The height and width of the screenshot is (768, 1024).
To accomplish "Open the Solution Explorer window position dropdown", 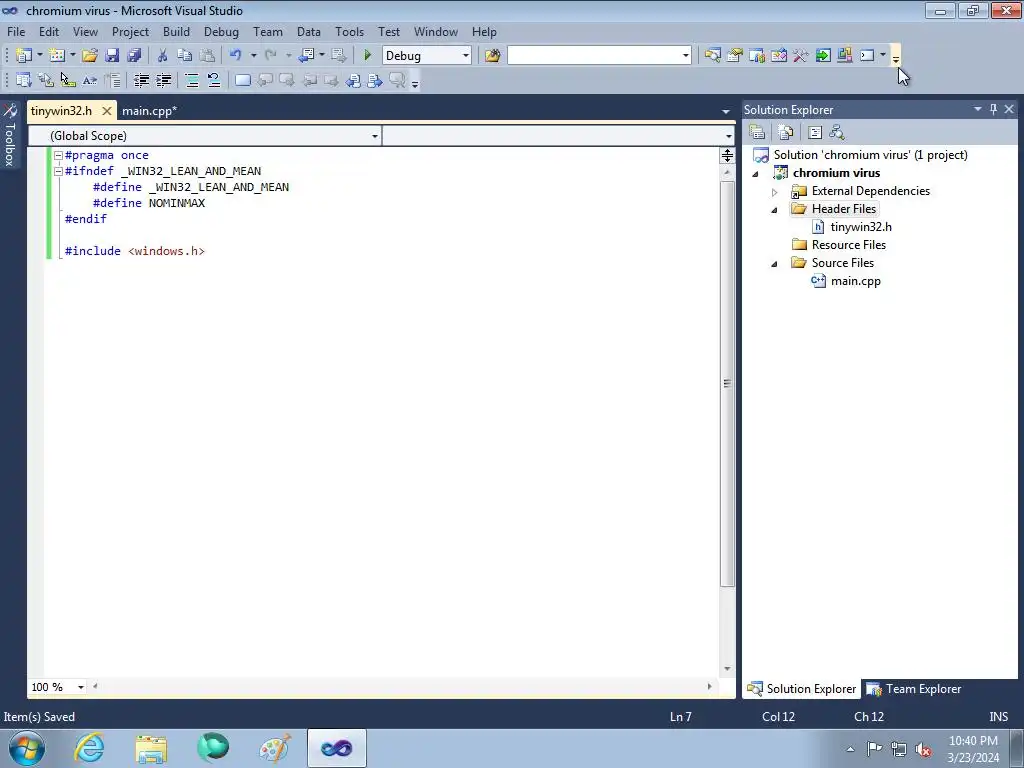I will (x=978, y=109).
